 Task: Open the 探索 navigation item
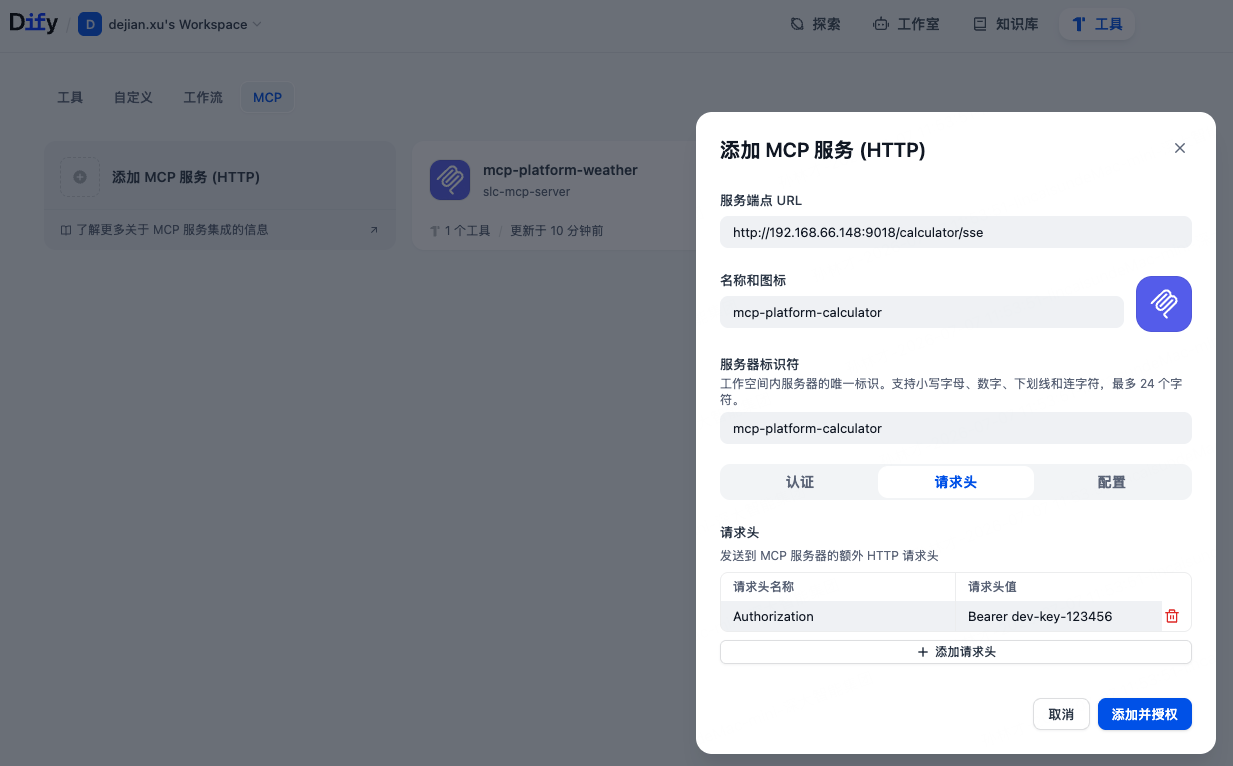[x=816, y=24]
